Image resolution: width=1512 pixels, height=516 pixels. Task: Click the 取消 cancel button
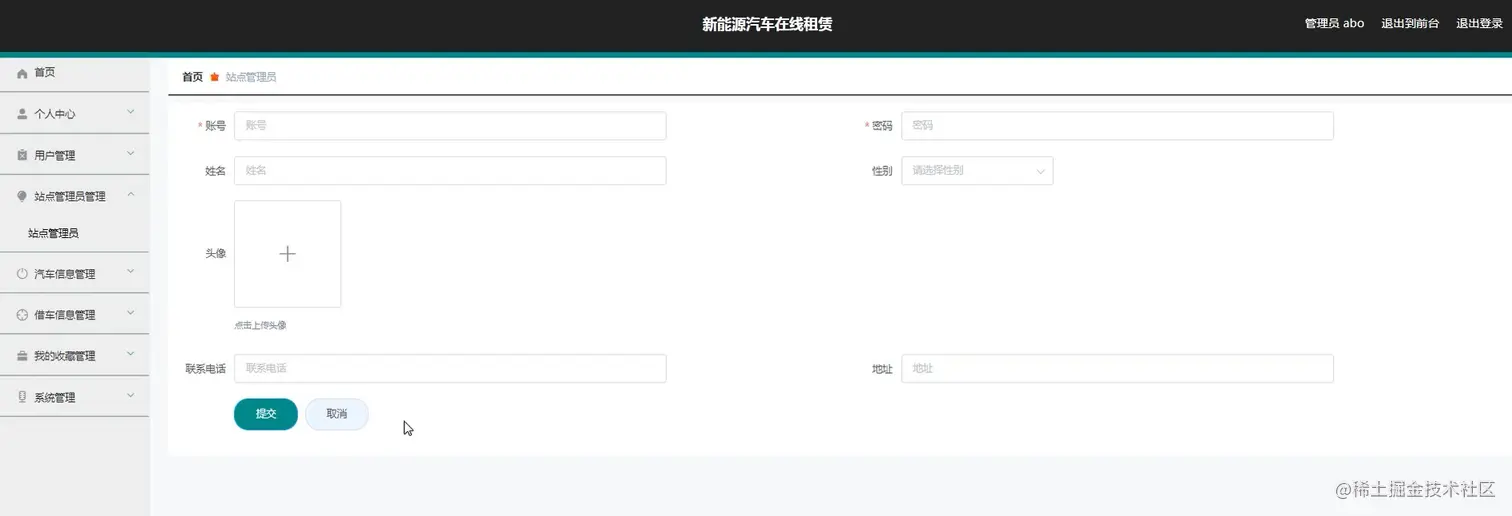coord(337,414)
